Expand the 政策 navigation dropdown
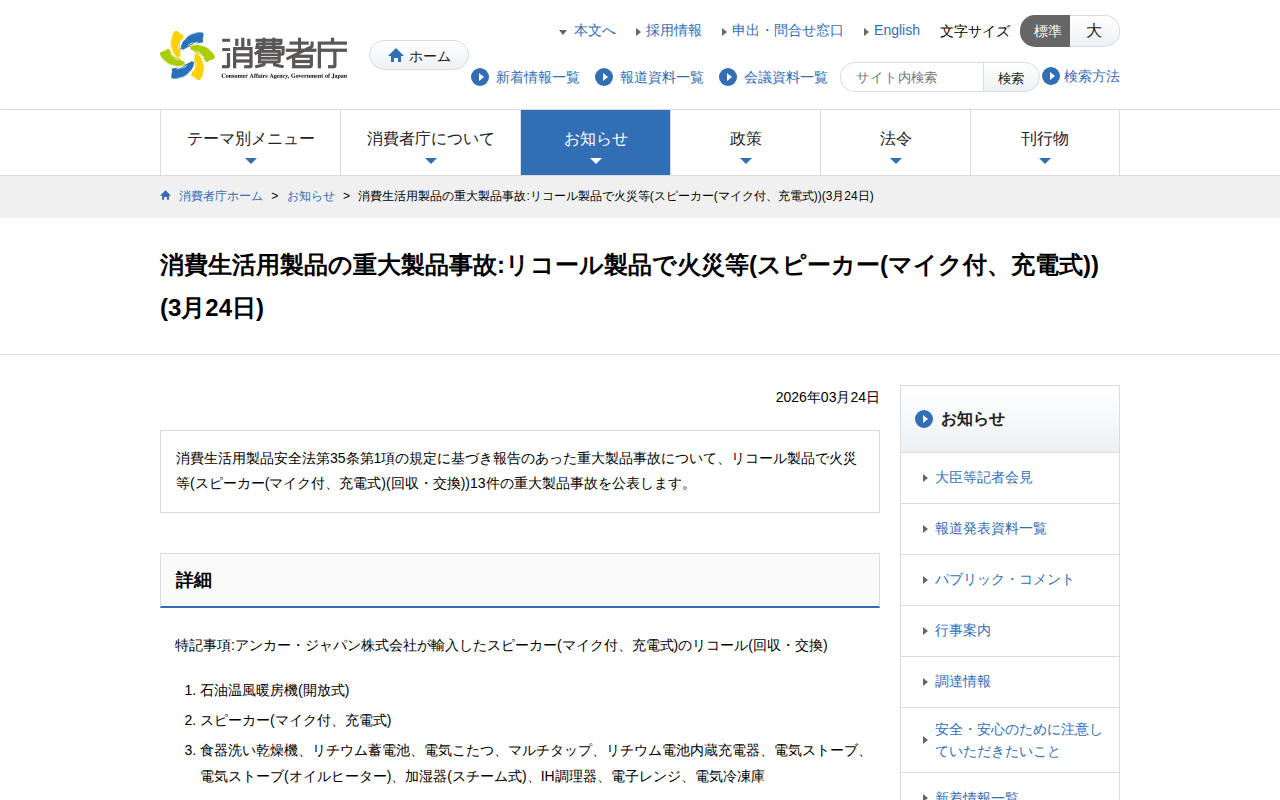Screen dimensions: 1280x800 click(x=745, y=142)
